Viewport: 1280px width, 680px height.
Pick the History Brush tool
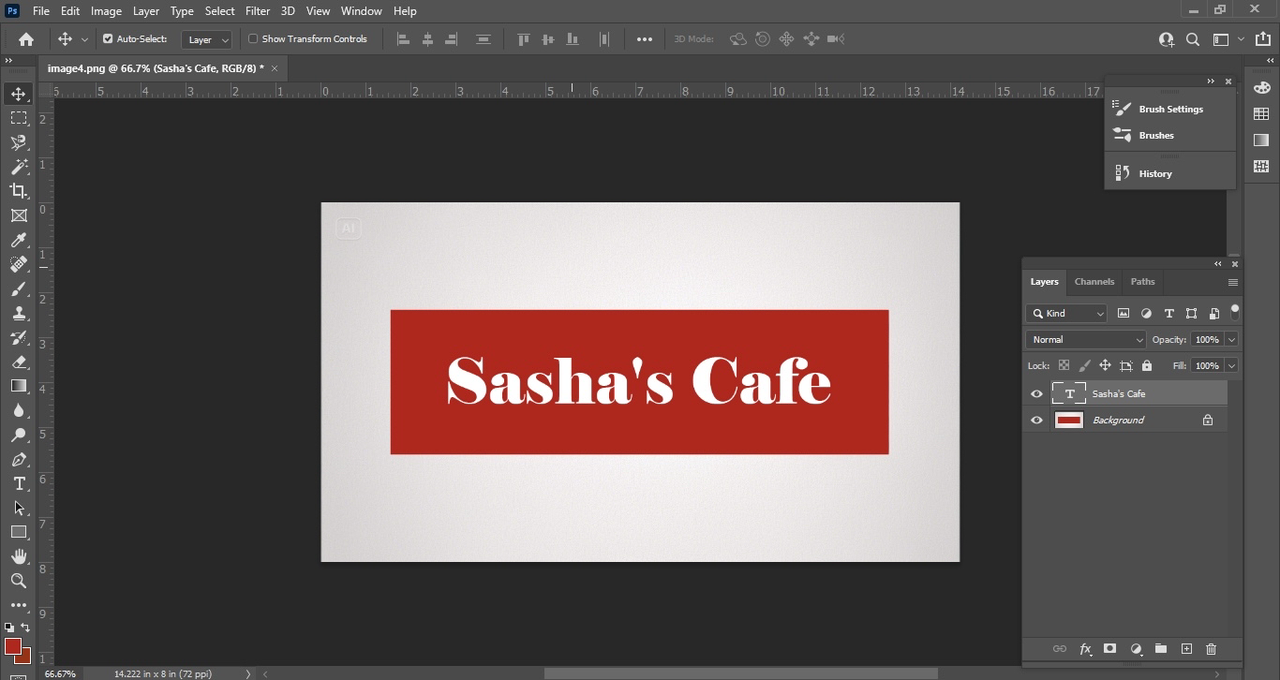[x=19, y=337]
